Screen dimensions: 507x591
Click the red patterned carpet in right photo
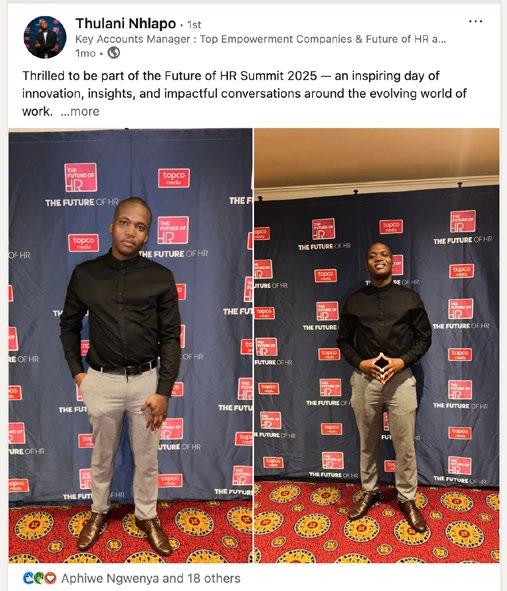(x=377, y=528)
